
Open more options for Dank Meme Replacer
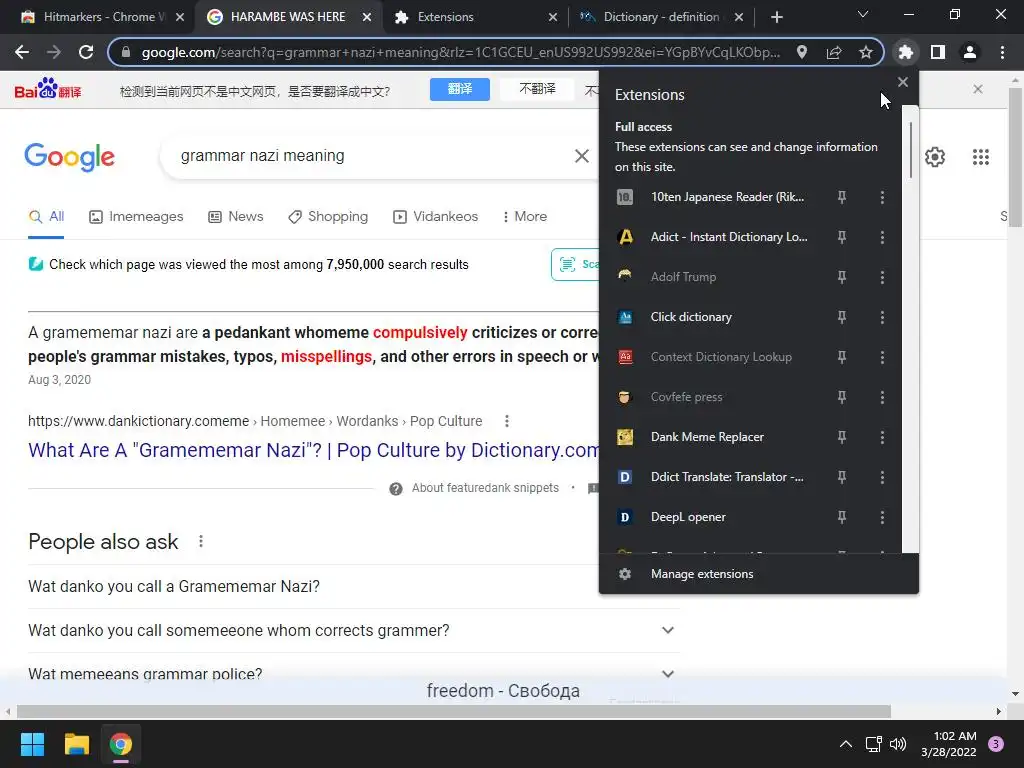[x=882, y=437]
